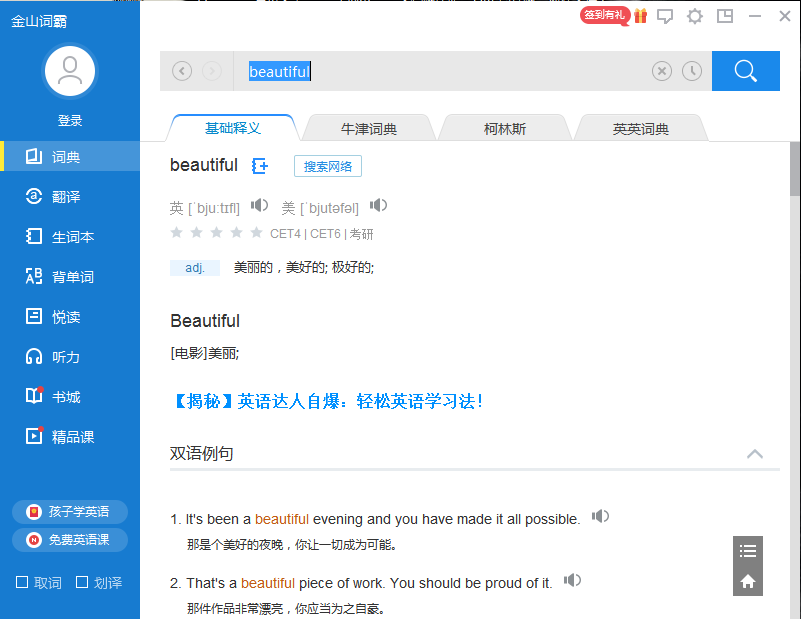The height and width of the screenshot is (619, 801).
Task: Enable the 划译 checkbox
Action: point(82,582)
